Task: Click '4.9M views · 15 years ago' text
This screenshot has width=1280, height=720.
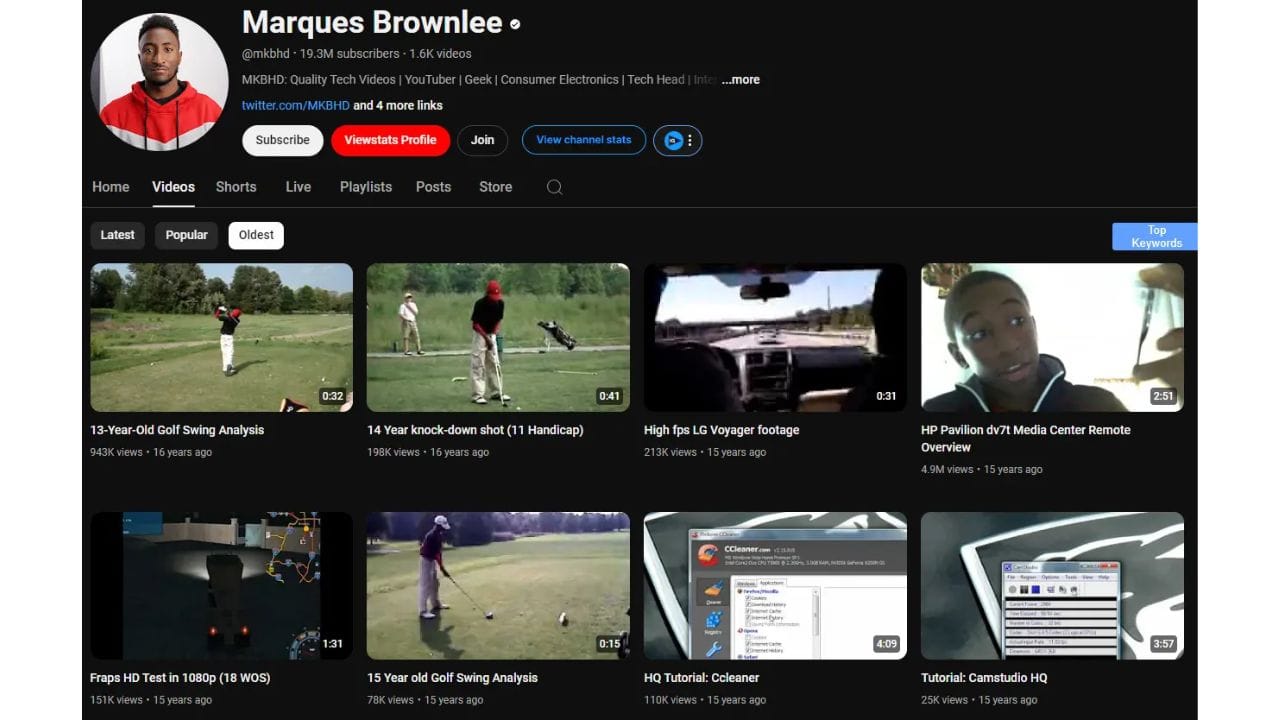Action: pos(981,469)
